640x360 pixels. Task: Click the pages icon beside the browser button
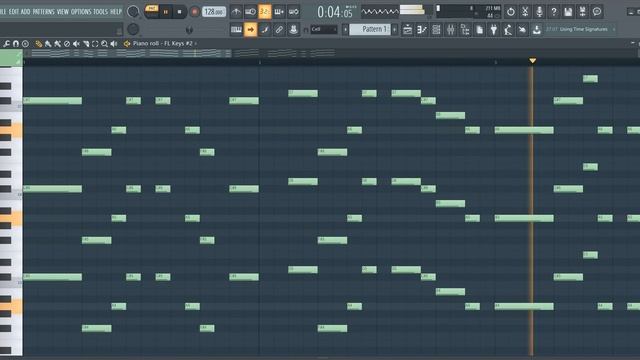tap(480, 29)
